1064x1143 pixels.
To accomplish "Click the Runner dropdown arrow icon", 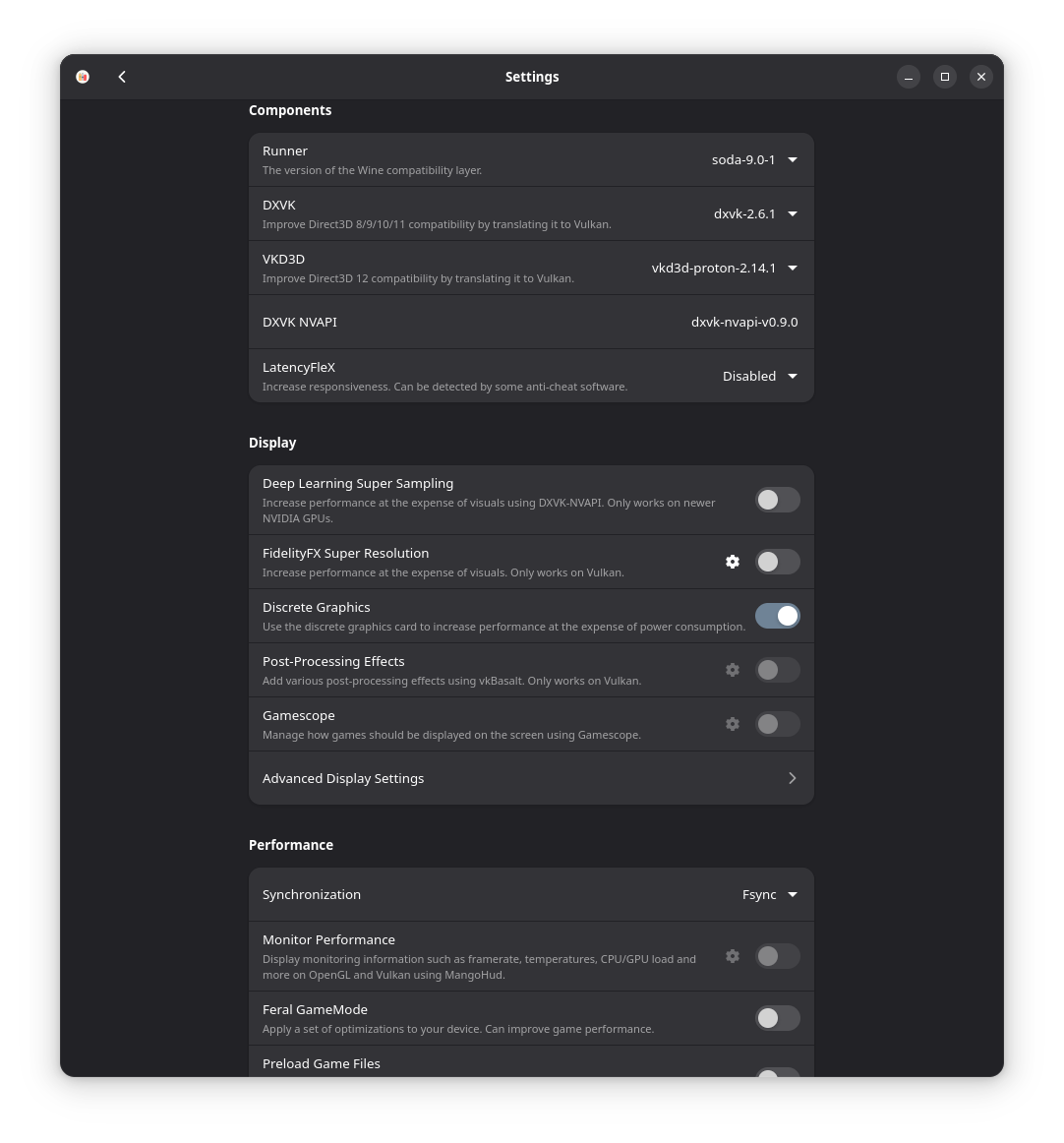I will pyautogui.click(x=793, y=159).
